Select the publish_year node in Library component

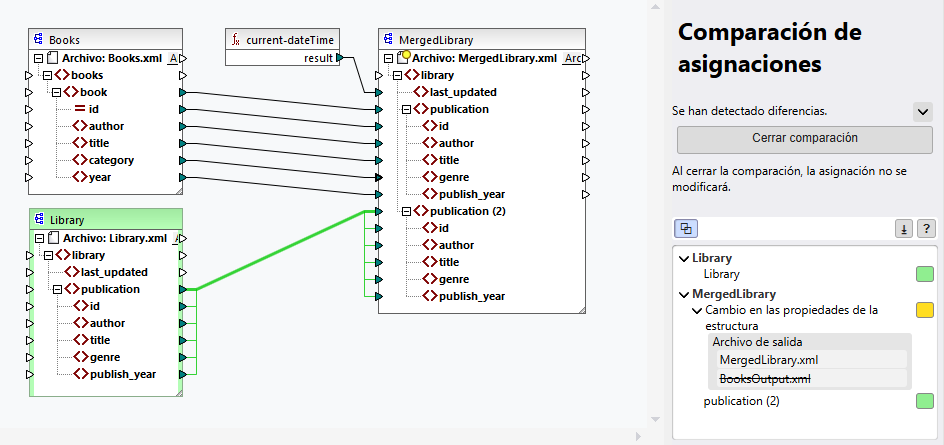pyautogui.click(x=123, y=374)
